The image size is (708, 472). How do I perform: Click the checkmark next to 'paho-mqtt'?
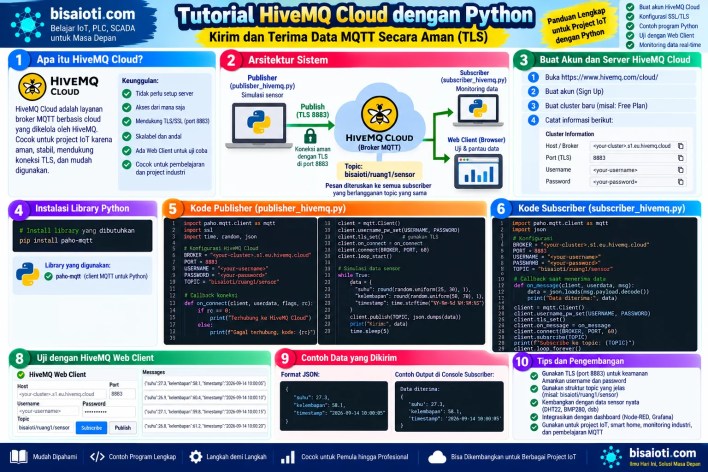[x=48, y=276]
